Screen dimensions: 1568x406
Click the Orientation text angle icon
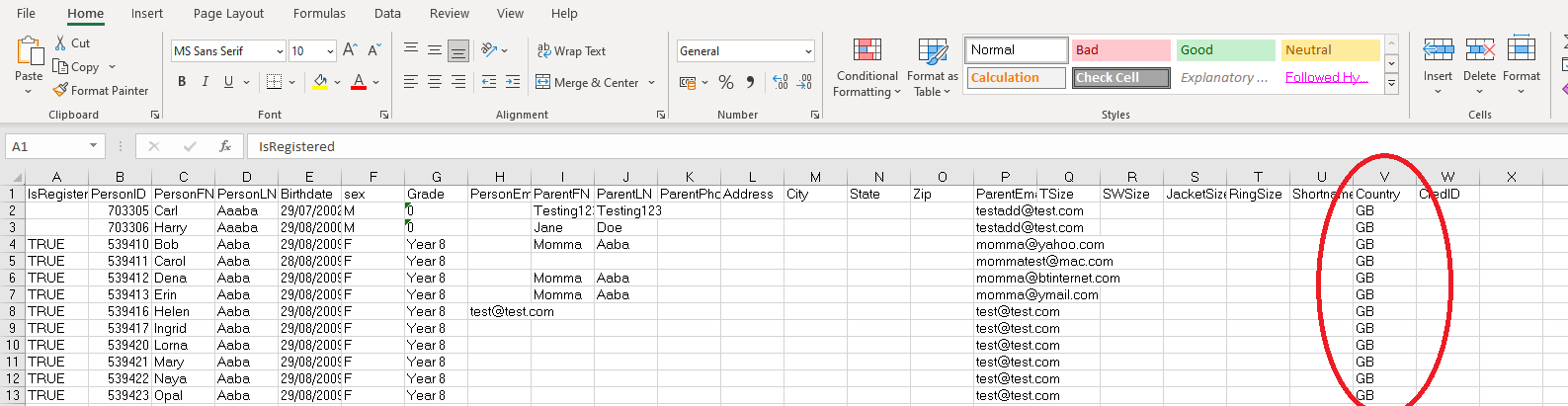(489, 50)
